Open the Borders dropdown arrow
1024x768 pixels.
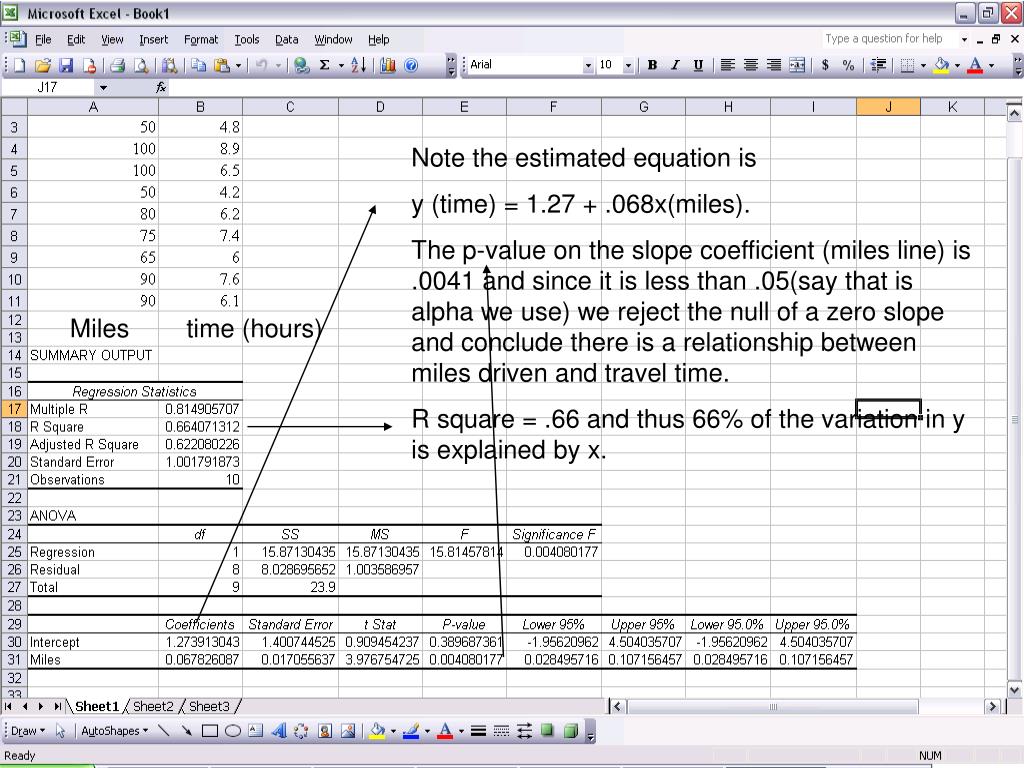(923, 65)
